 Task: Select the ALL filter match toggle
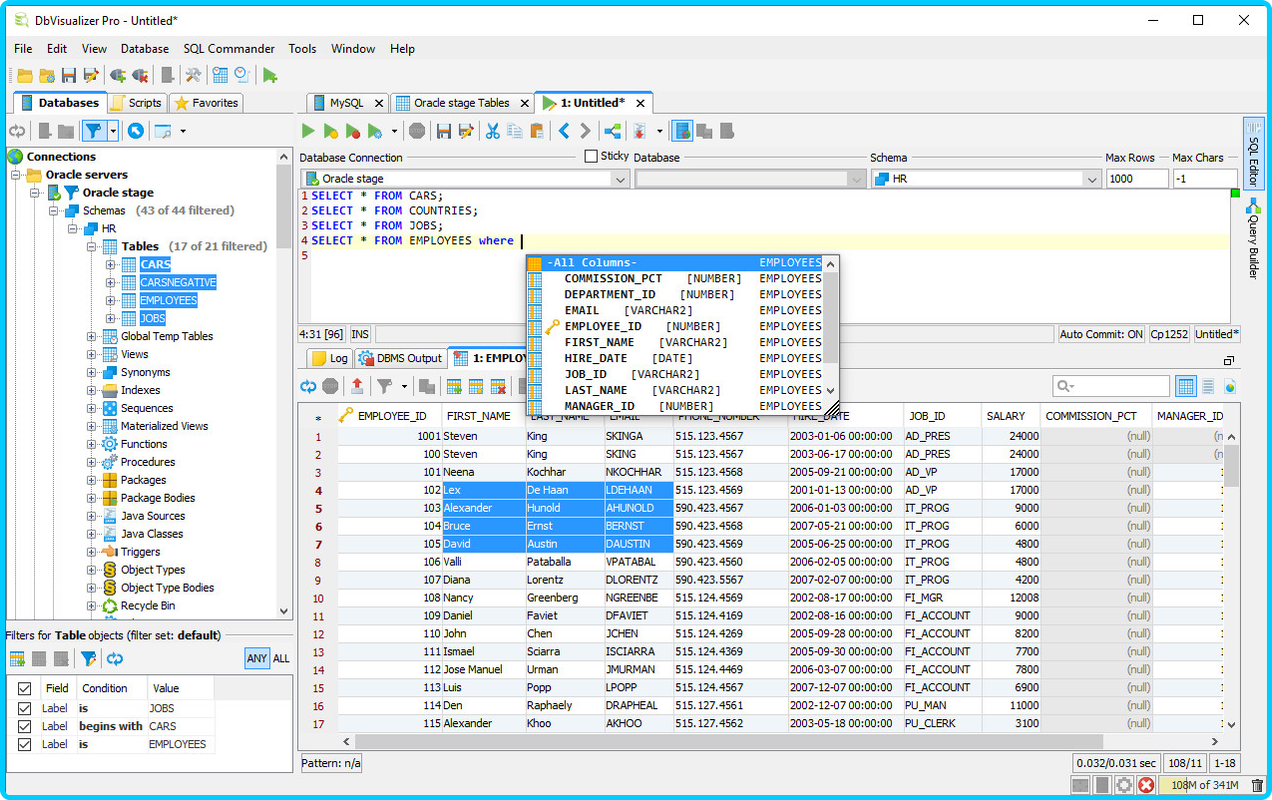click(x=281, y=658)
